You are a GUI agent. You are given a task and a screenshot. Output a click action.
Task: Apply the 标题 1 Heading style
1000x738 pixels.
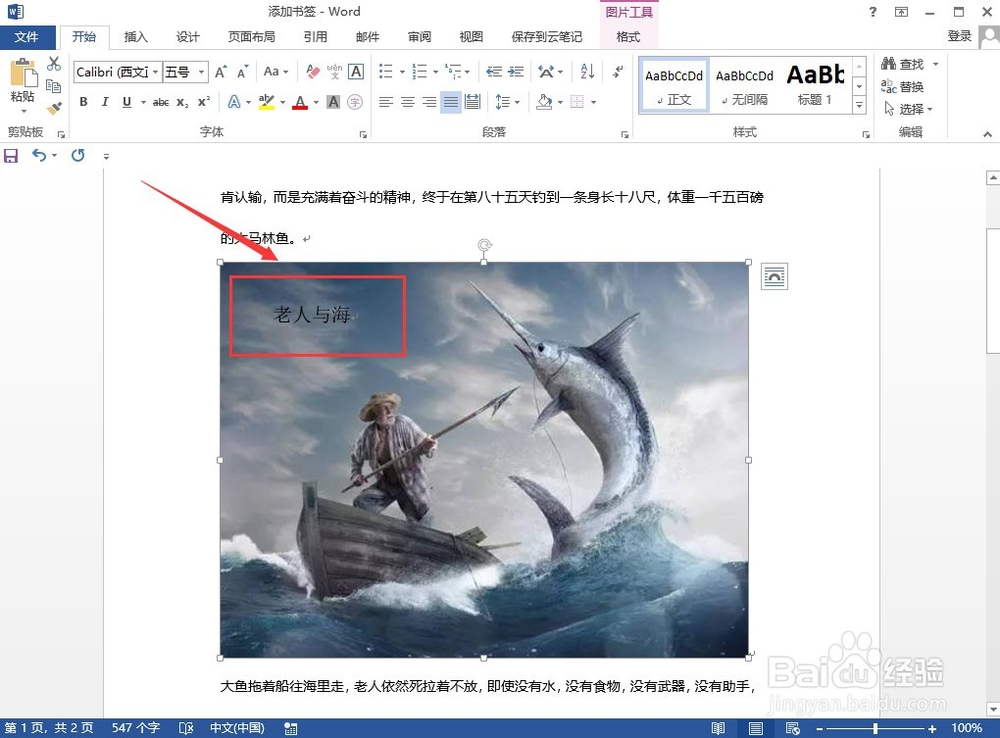(815, 85)
